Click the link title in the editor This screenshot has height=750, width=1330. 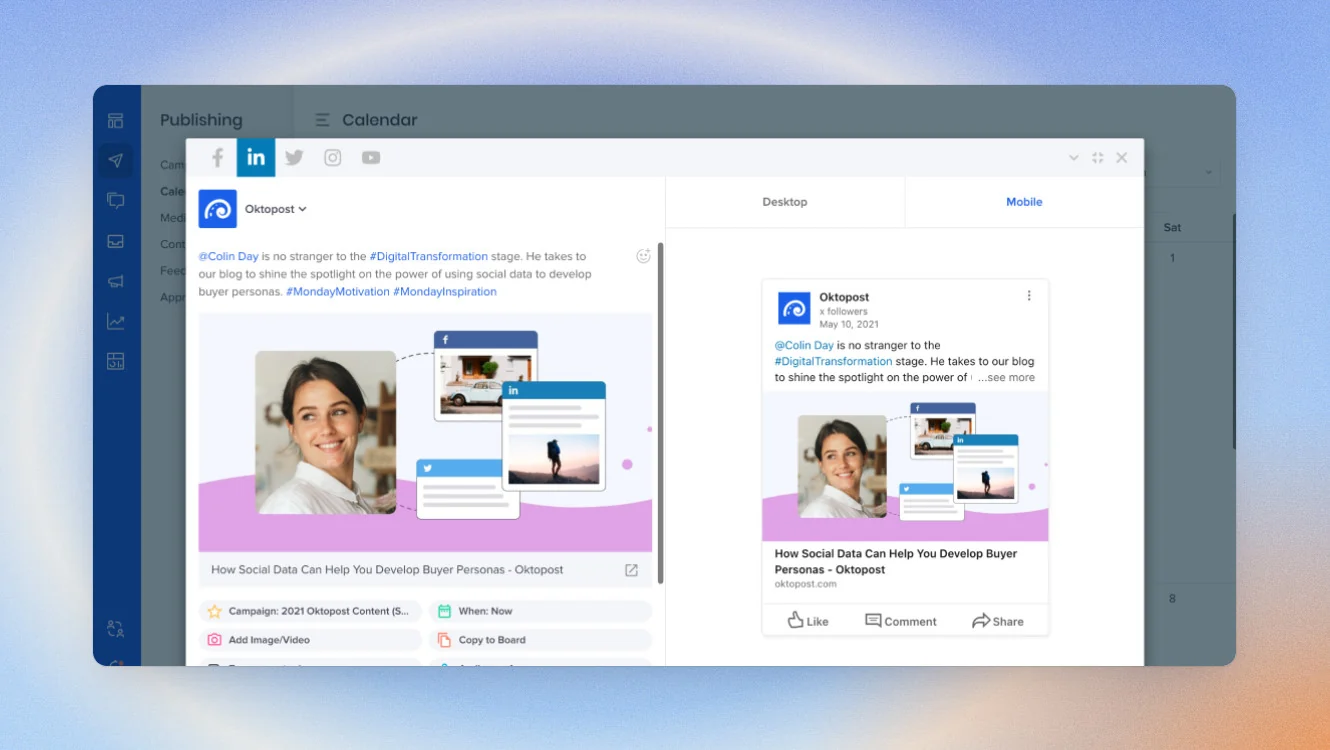387,570
